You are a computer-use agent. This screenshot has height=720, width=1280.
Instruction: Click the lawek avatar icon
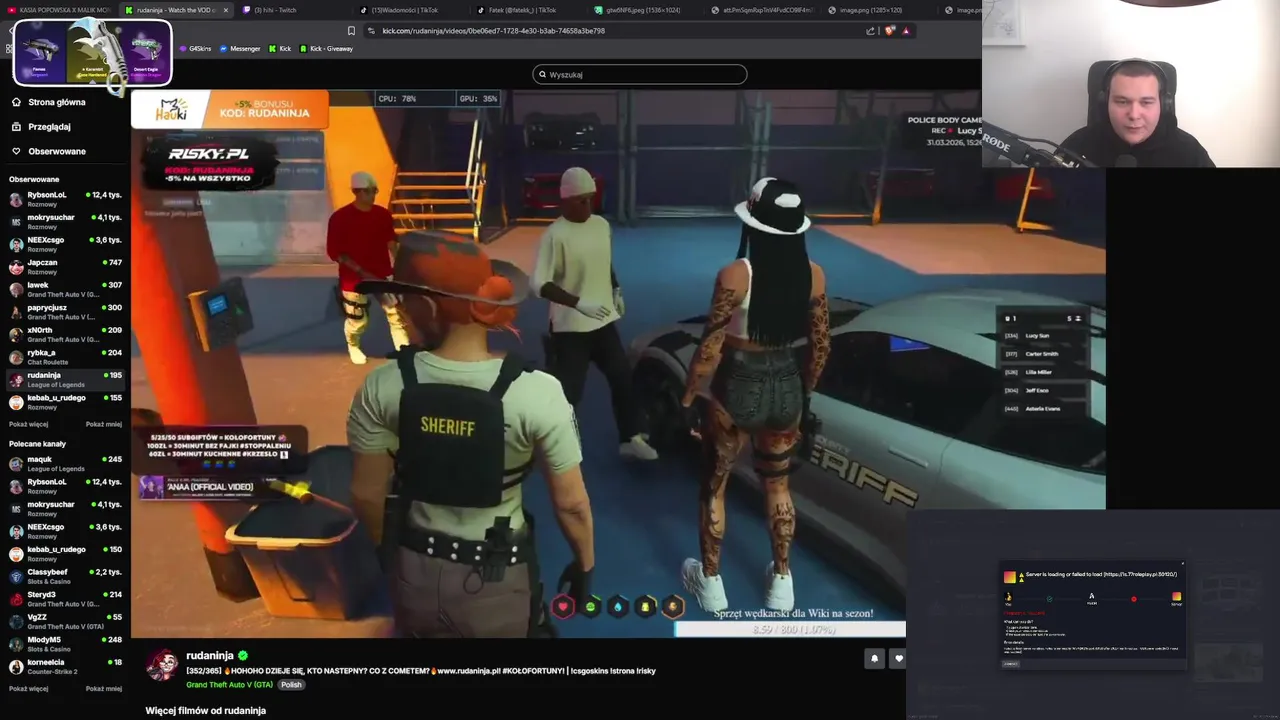coord(16,290)
